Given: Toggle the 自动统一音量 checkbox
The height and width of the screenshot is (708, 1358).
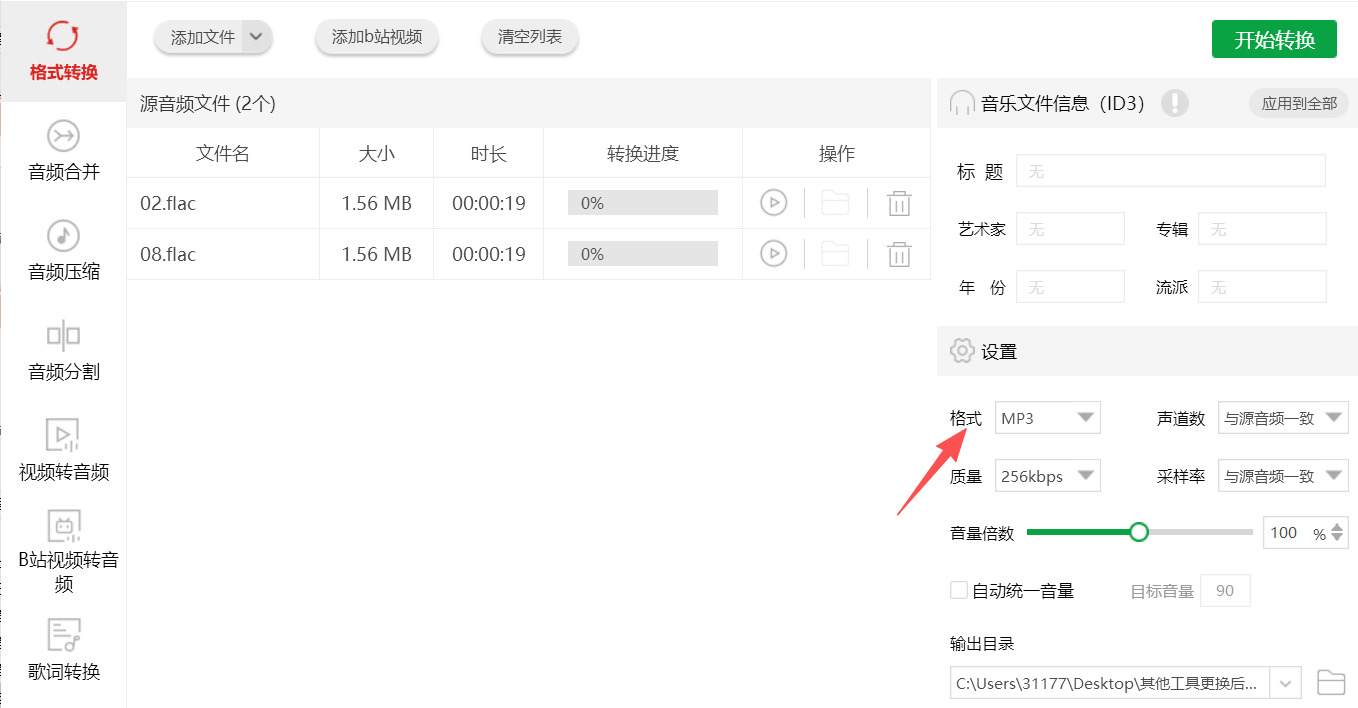Looking at the screenshot, I should (x=959, y=590).
